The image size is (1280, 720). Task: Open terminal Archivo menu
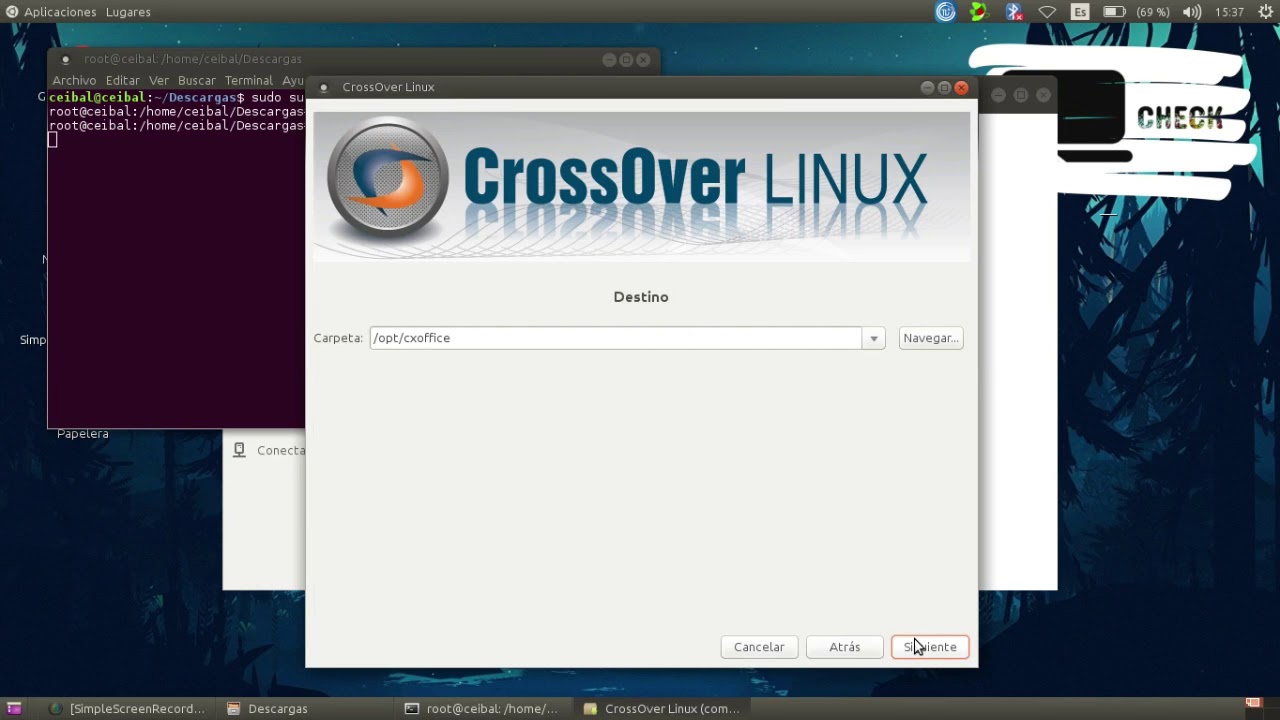point(74,80)
